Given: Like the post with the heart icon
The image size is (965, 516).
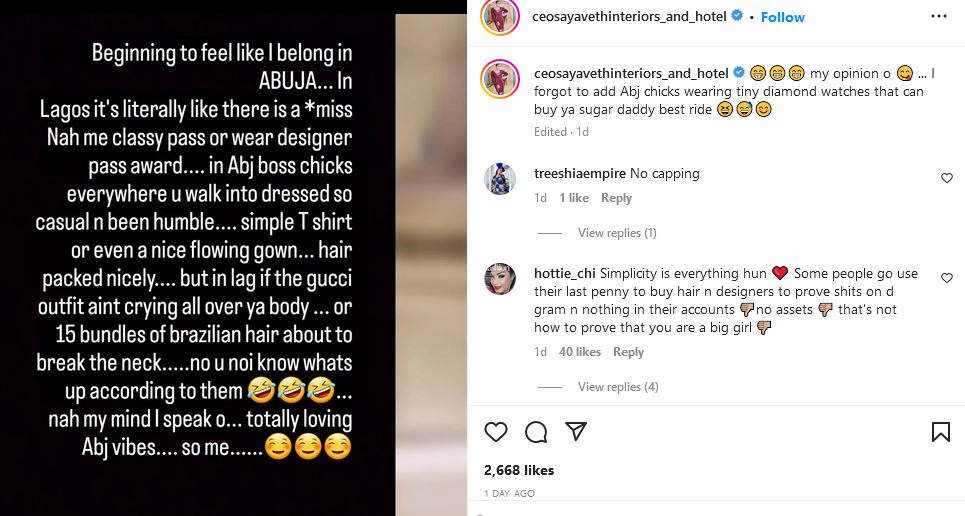Looking at the screenshot, I should click(x=496, y=432).
